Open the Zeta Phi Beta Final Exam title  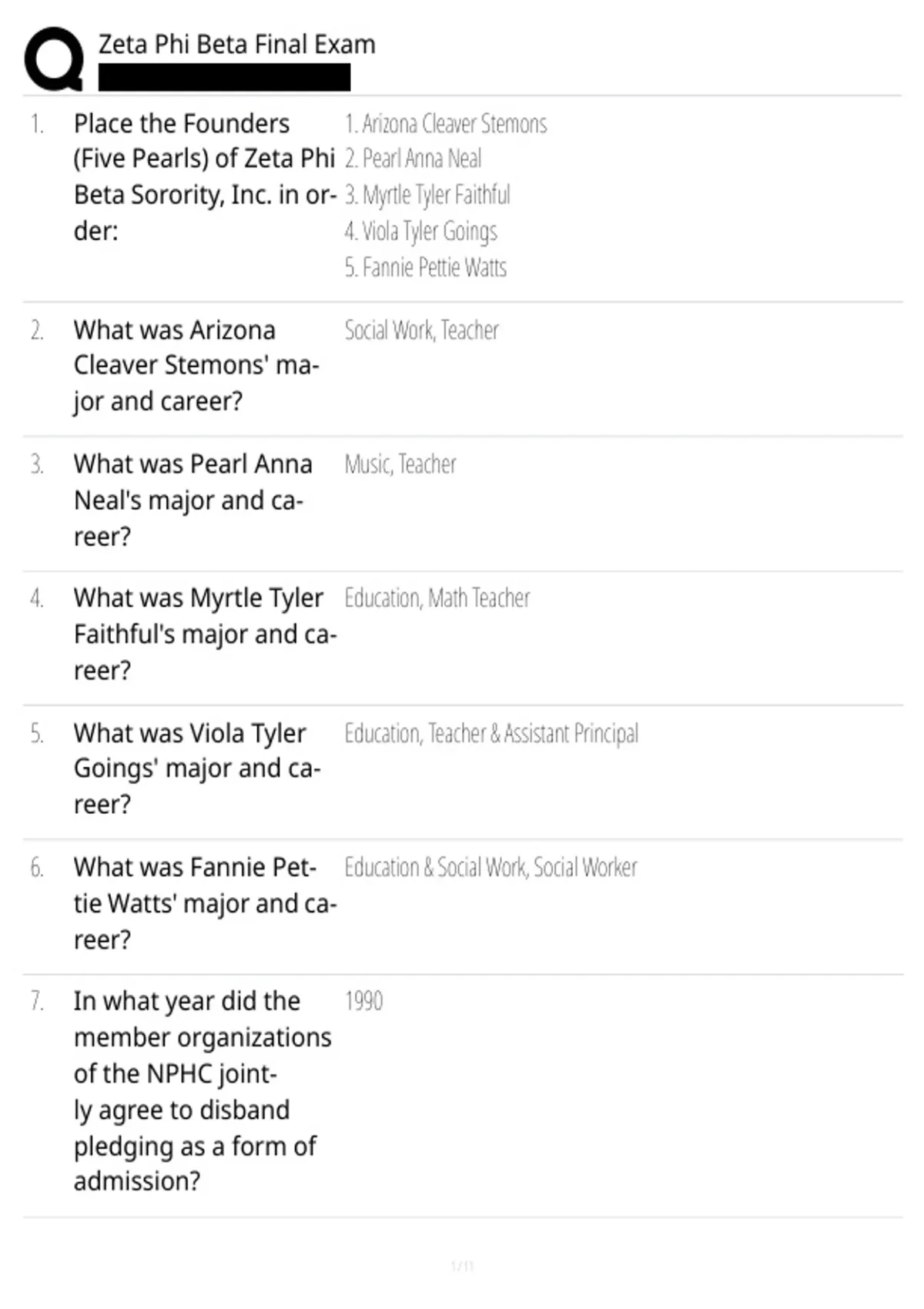tap(237, 45)
